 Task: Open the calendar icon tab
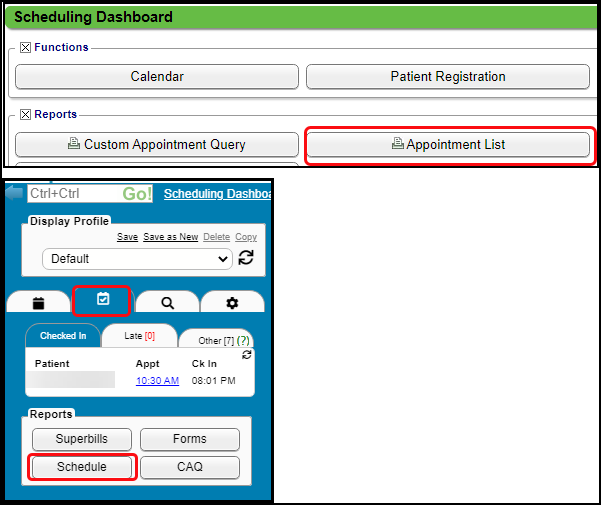click(39, 302)
